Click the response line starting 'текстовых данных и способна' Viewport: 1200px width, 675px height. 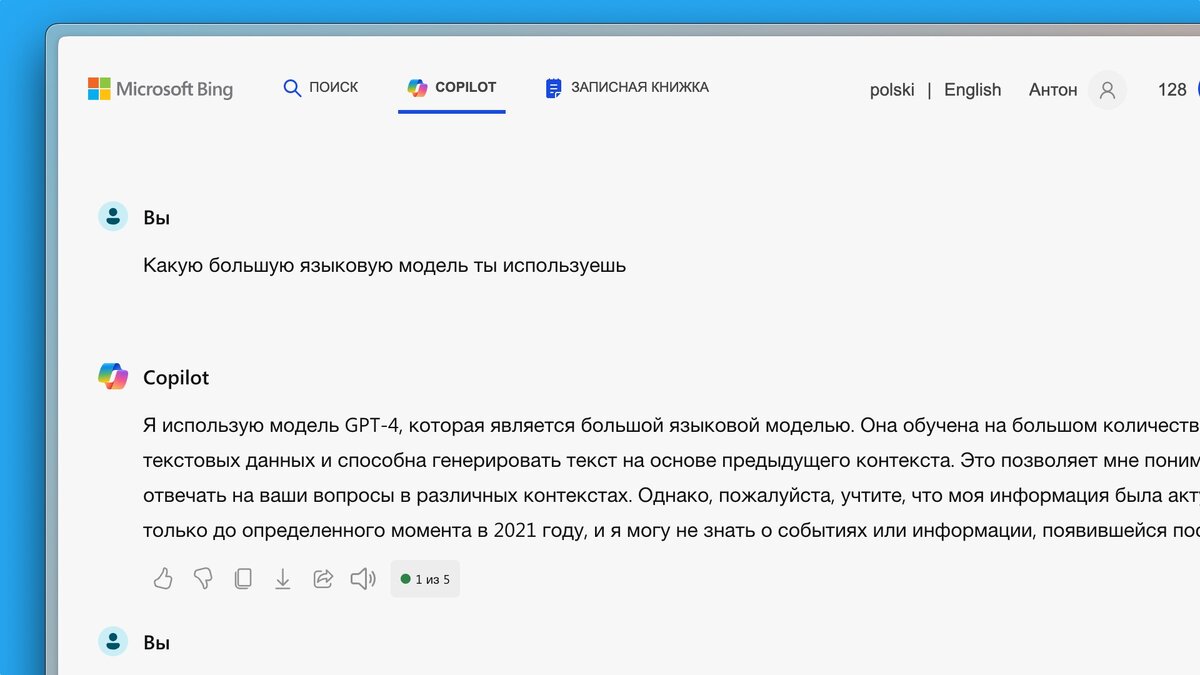click(671, 461)
